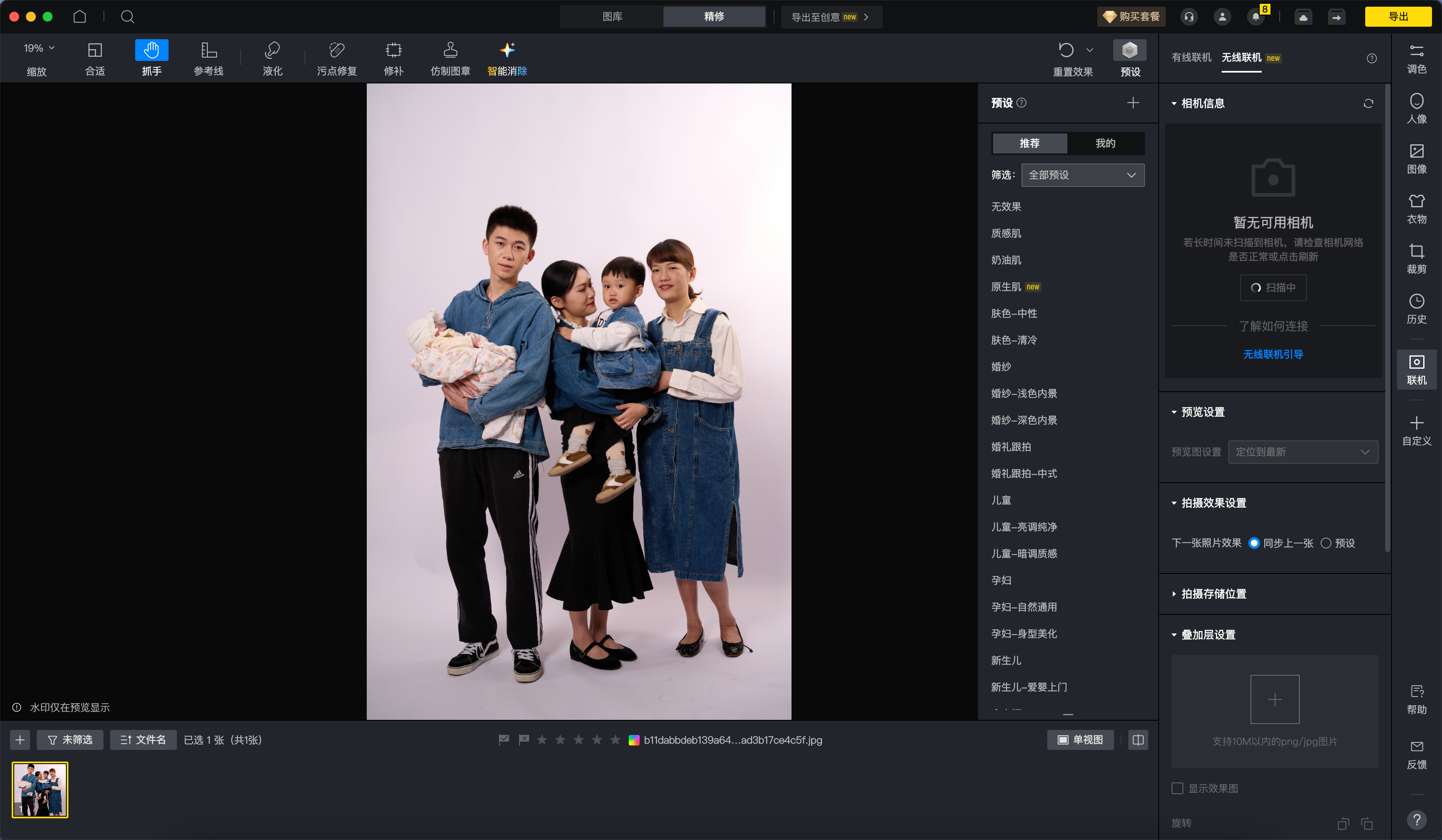Enable the 显示效果图 checkbox
The height and width of the screenshot is (840, 1442).
click(1177, 788)
